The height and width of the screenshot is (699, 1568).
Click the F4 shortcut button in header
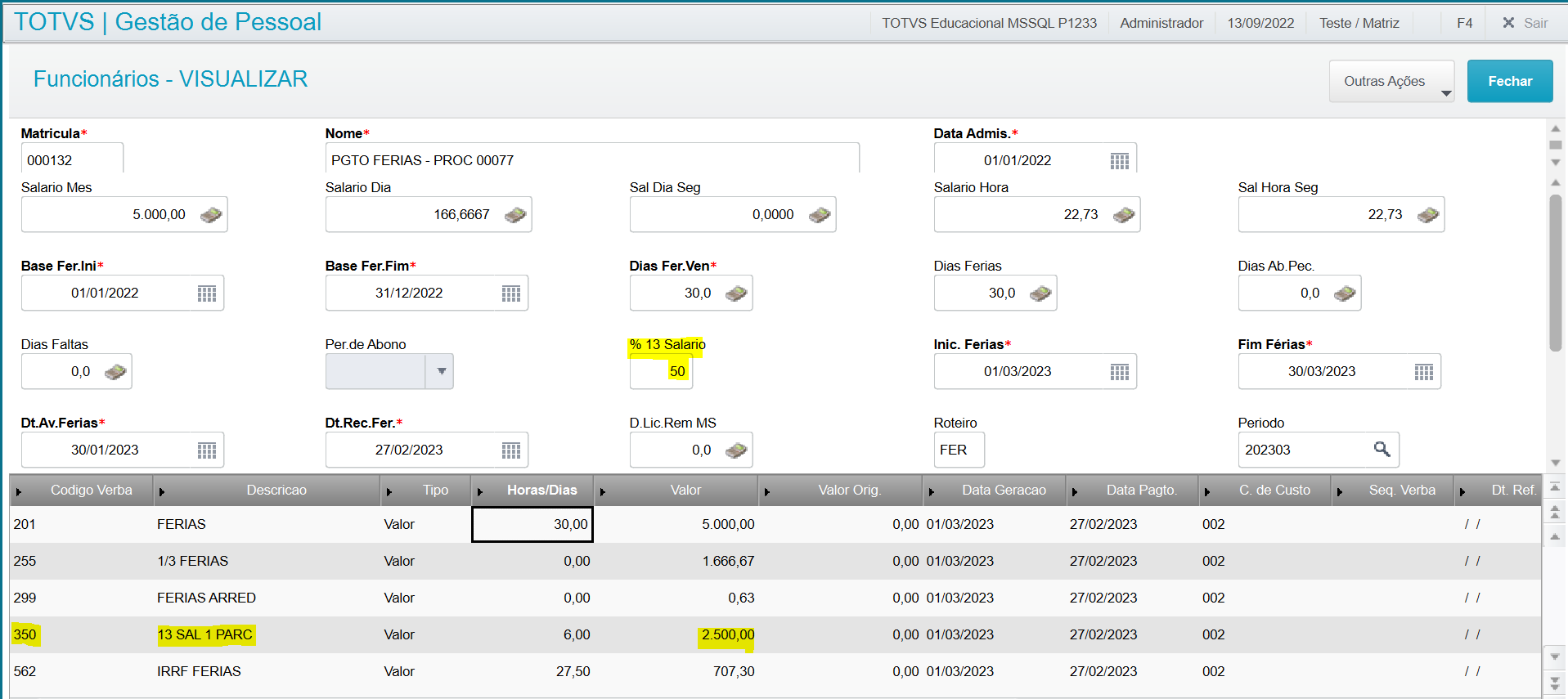tap(1464, 23)
